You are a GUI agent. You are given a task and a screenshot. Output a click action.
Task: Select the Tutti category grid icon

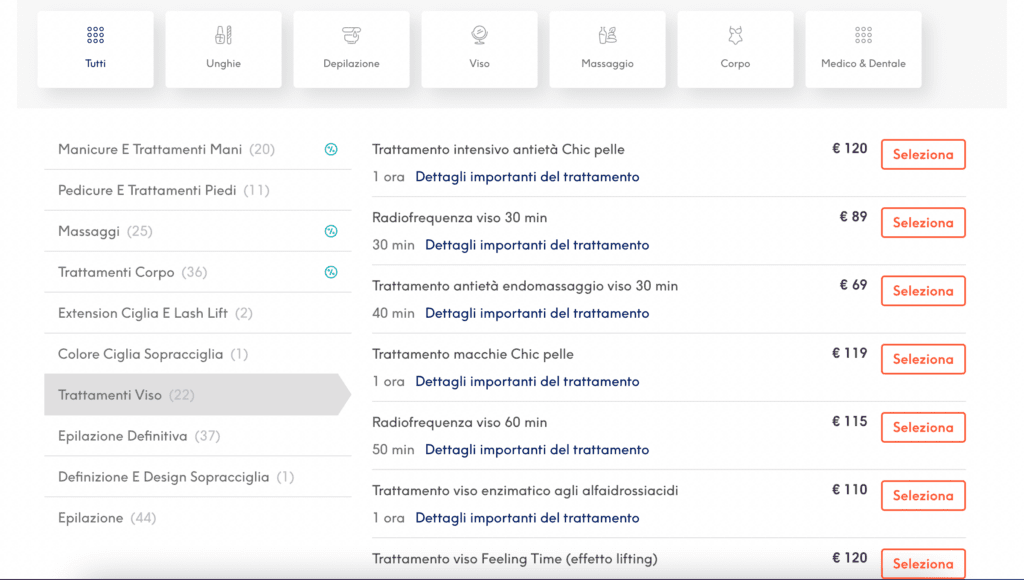(95, 36)
